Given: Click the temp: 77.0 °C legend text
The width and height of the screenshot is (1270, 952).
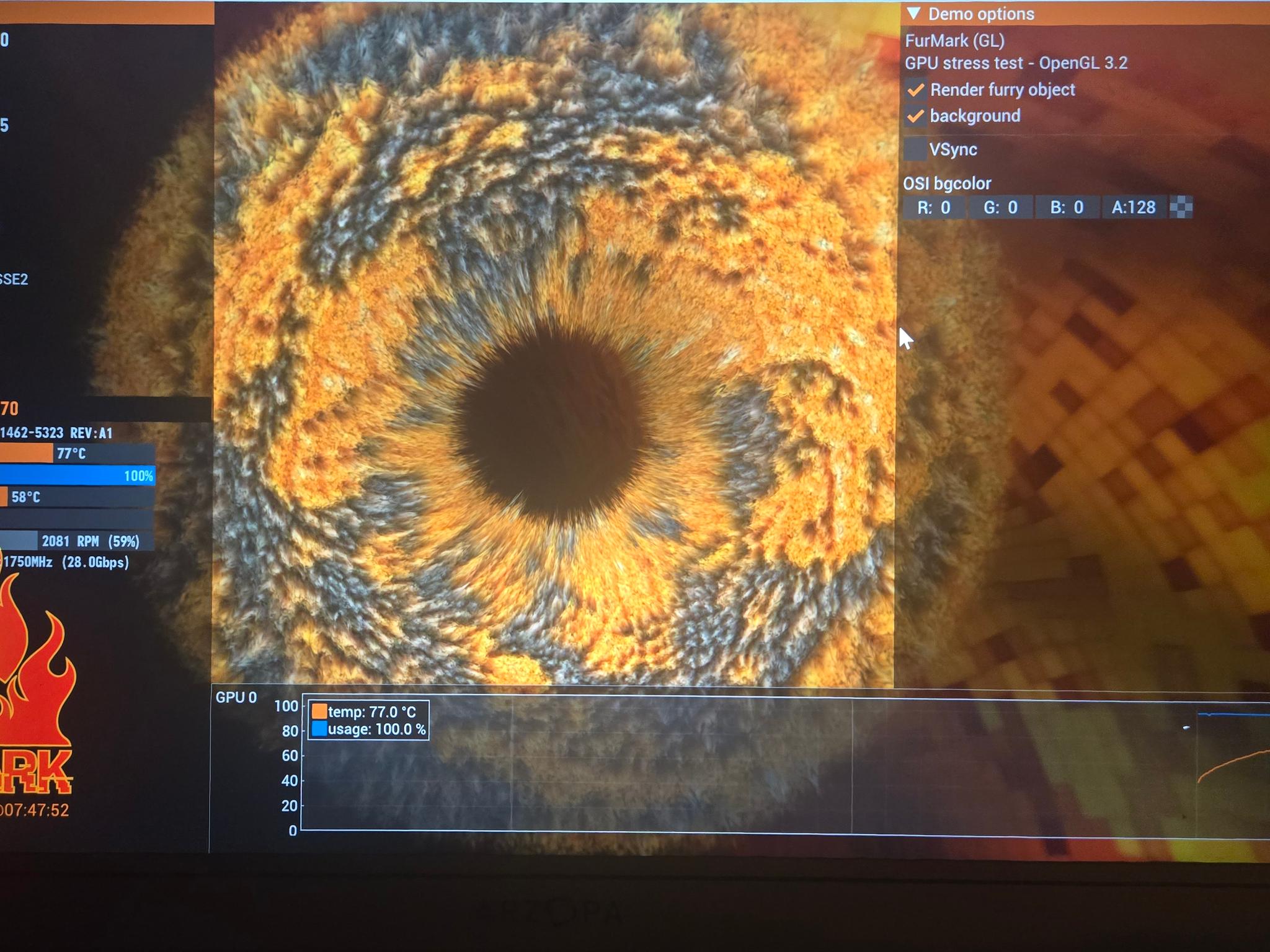Looking at the screenshot, I should (372, 712).
